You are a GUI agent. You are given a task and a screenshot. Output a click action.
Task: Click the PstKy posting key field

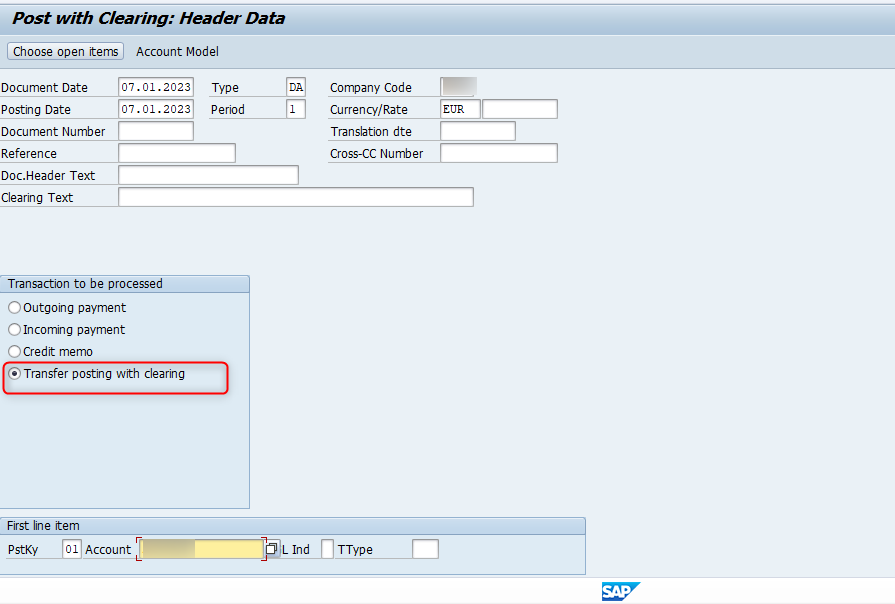[71, 549]
